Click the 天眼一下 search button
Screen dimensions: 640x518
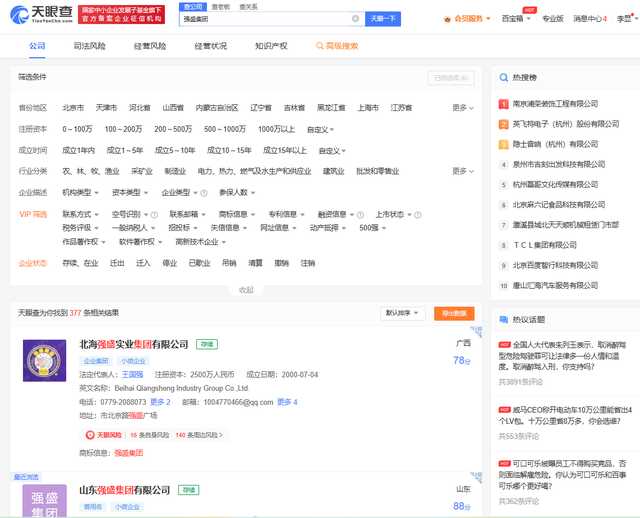pyautogui.click(x=384, y=19)
